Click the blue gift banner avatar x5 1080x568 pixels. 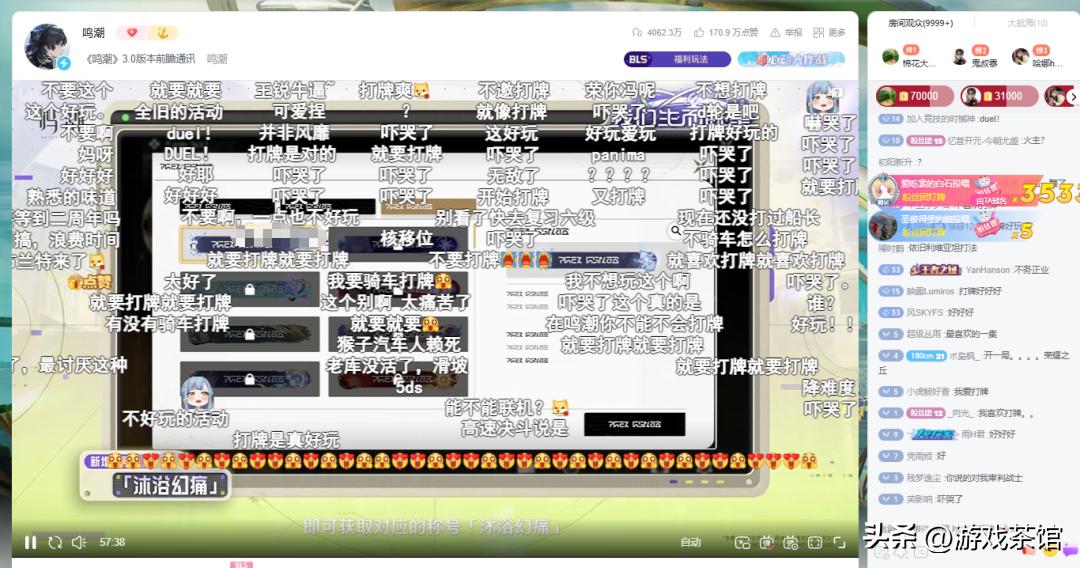pos(882,225)
